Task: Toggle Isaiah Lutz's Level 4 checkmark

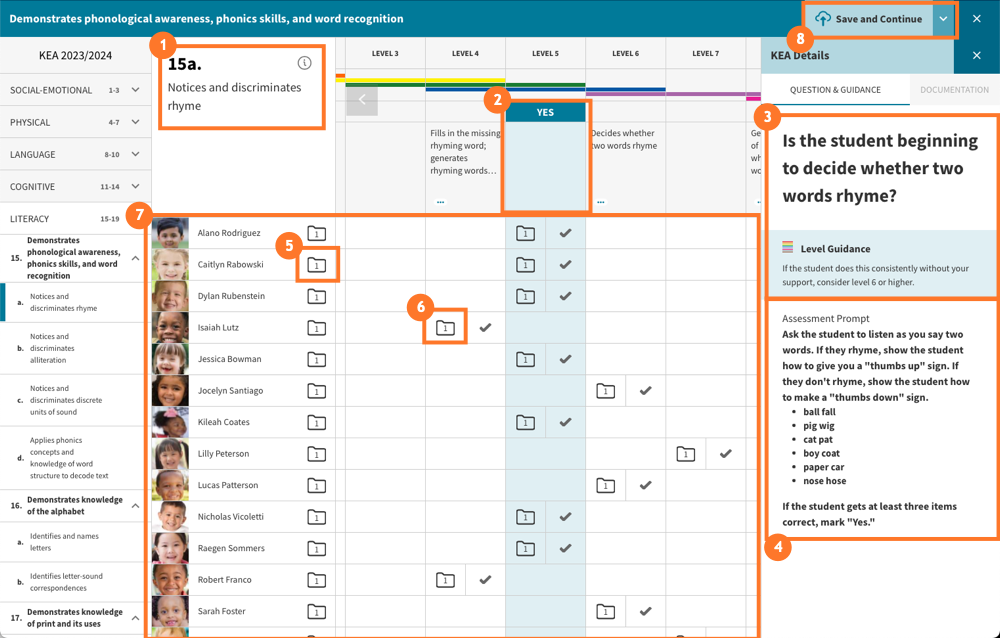Action: (x=485, y=328)
